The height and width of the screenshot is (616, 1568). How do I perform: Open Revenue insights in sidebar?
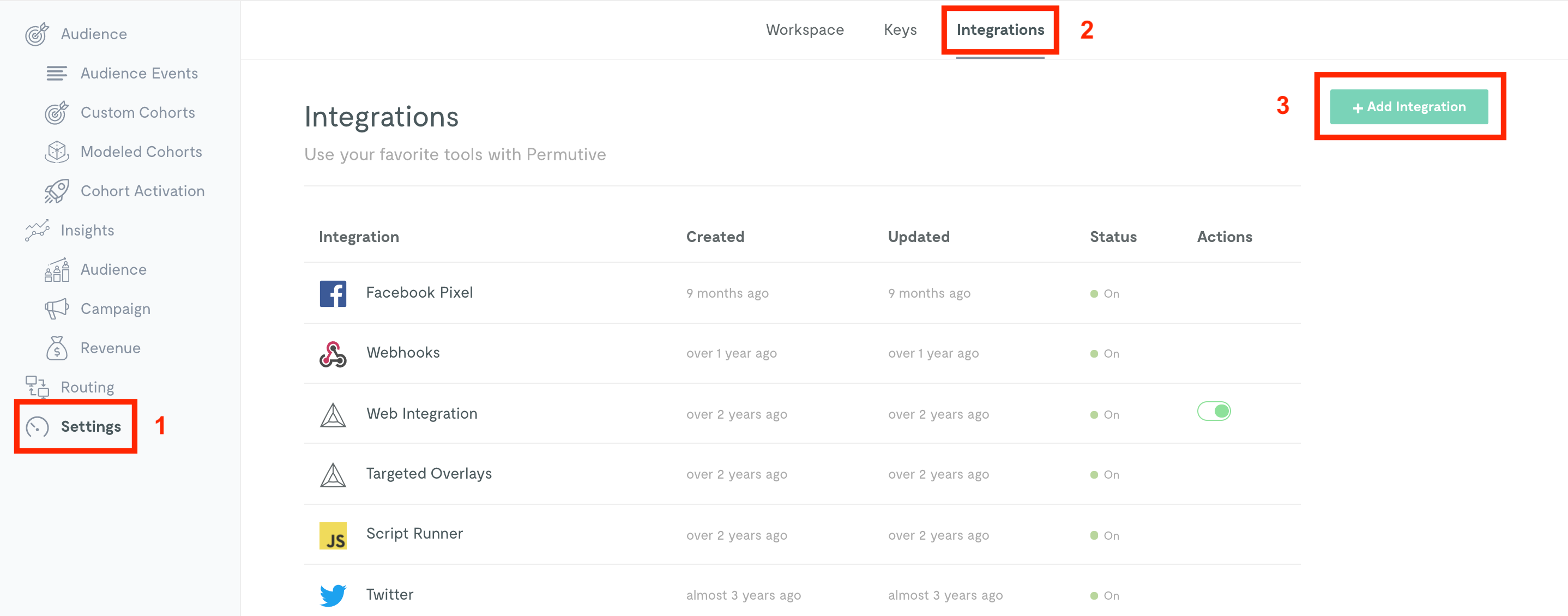[110, 348]
